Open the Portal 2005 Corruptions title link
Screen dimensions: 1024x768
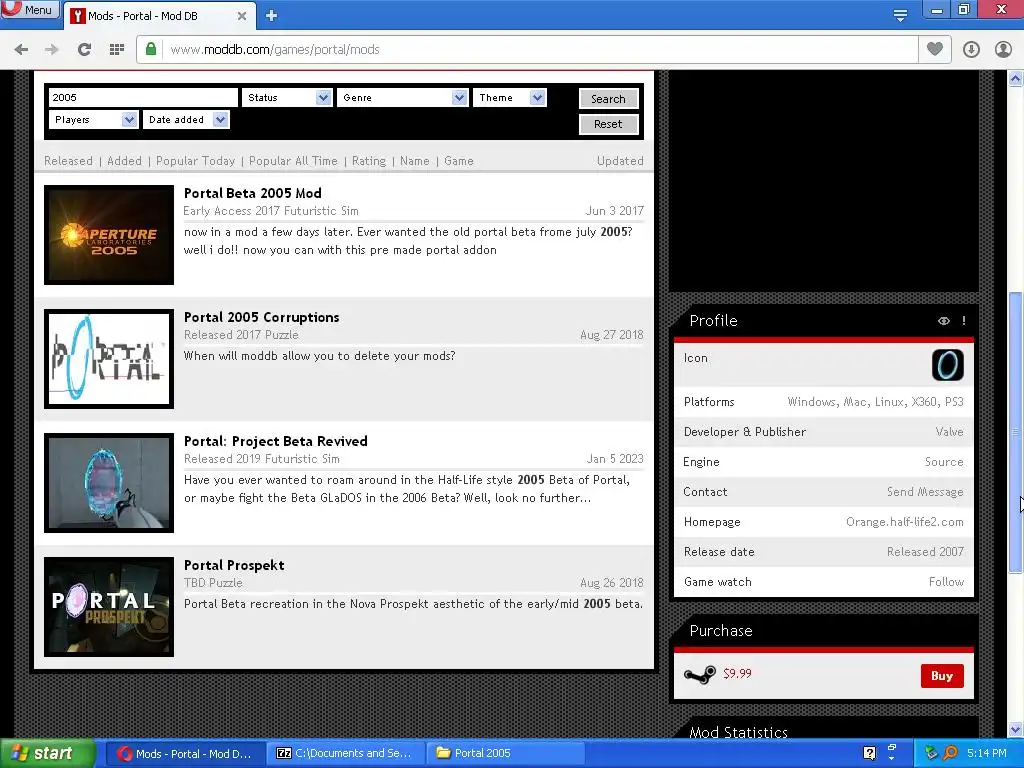click(261, 317)
